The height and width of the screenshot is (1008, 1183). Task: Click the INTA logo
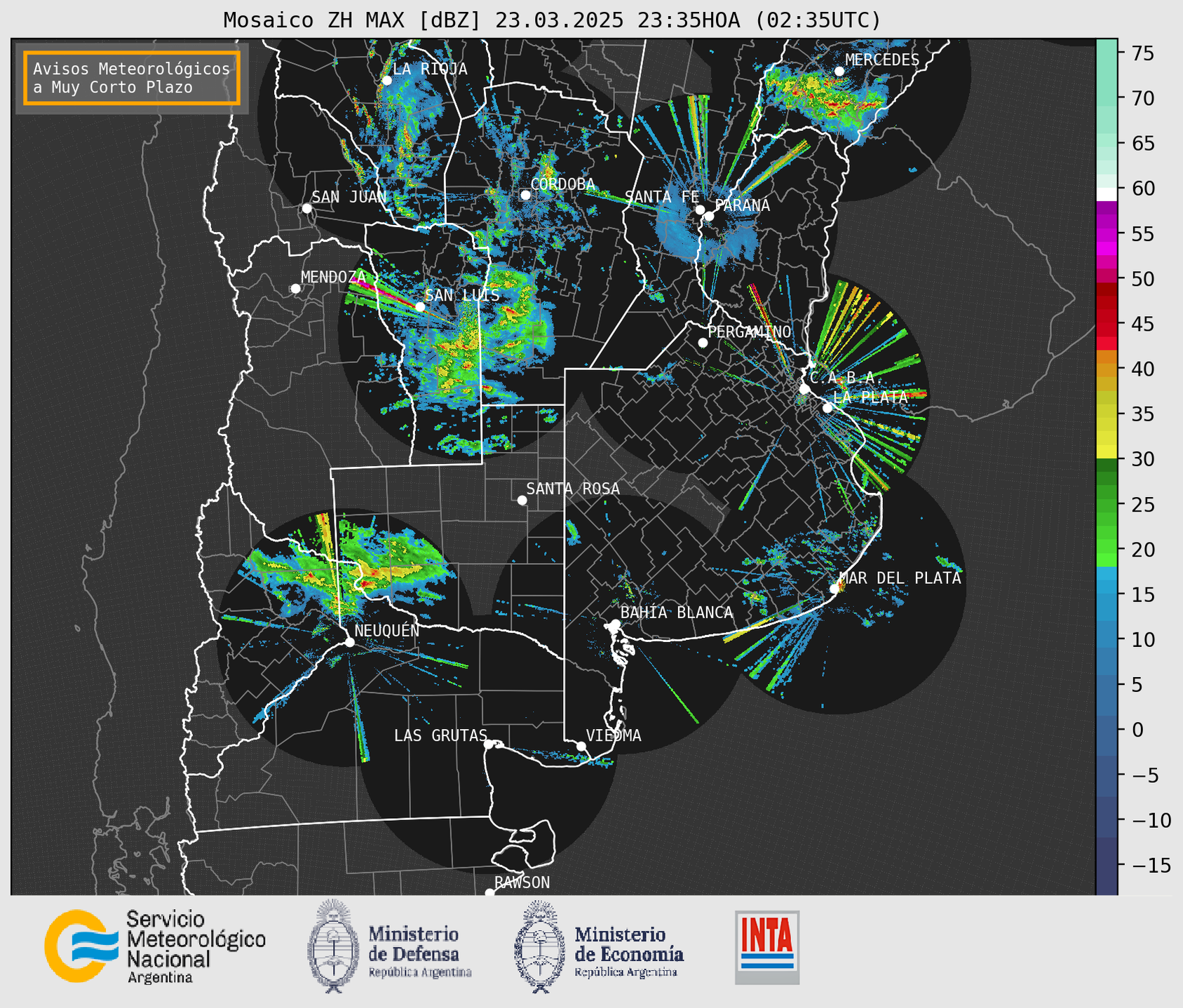coord(767,947)
